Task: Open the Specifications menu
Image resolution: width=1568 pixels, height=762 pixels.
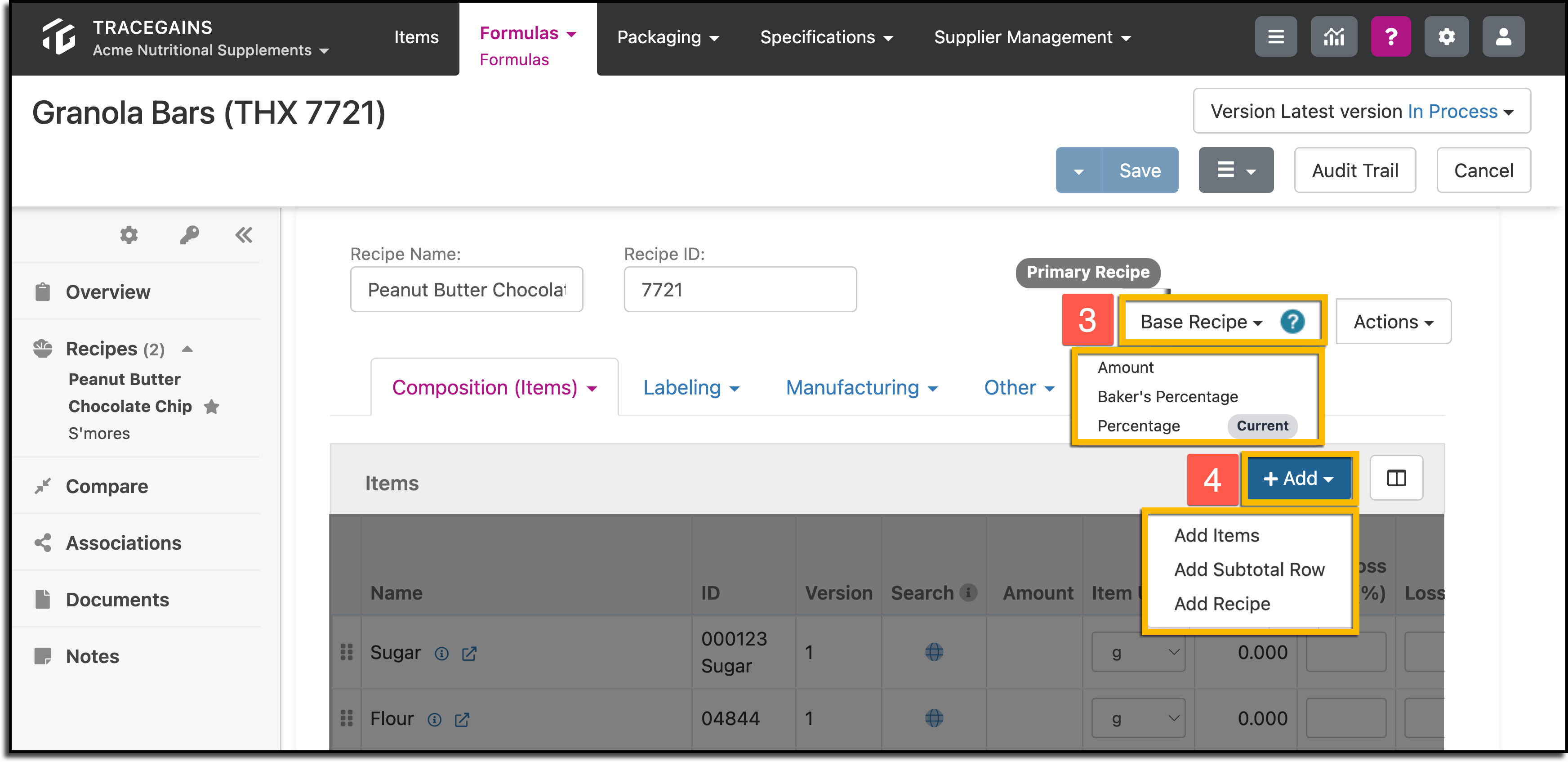Action: [826, 37]
